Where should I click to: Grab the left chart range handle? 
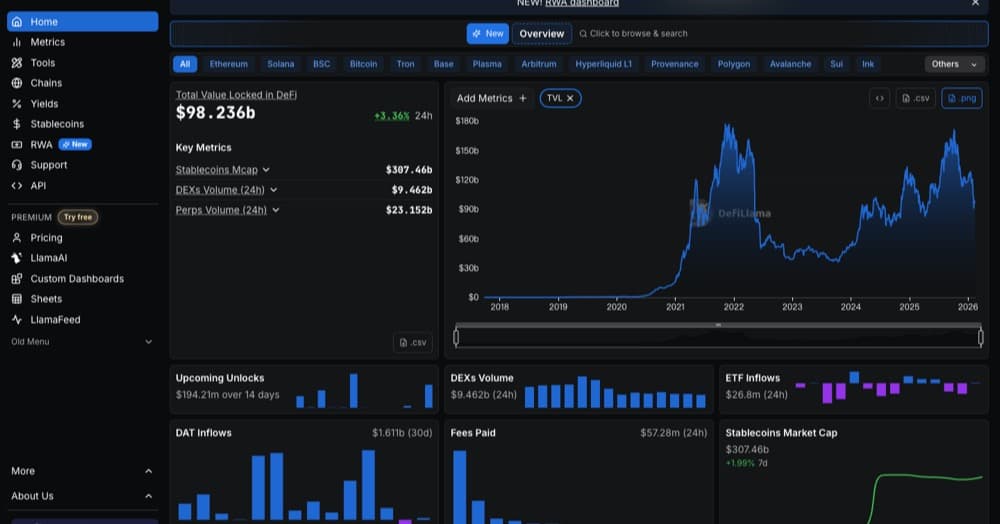coord(456,337)
